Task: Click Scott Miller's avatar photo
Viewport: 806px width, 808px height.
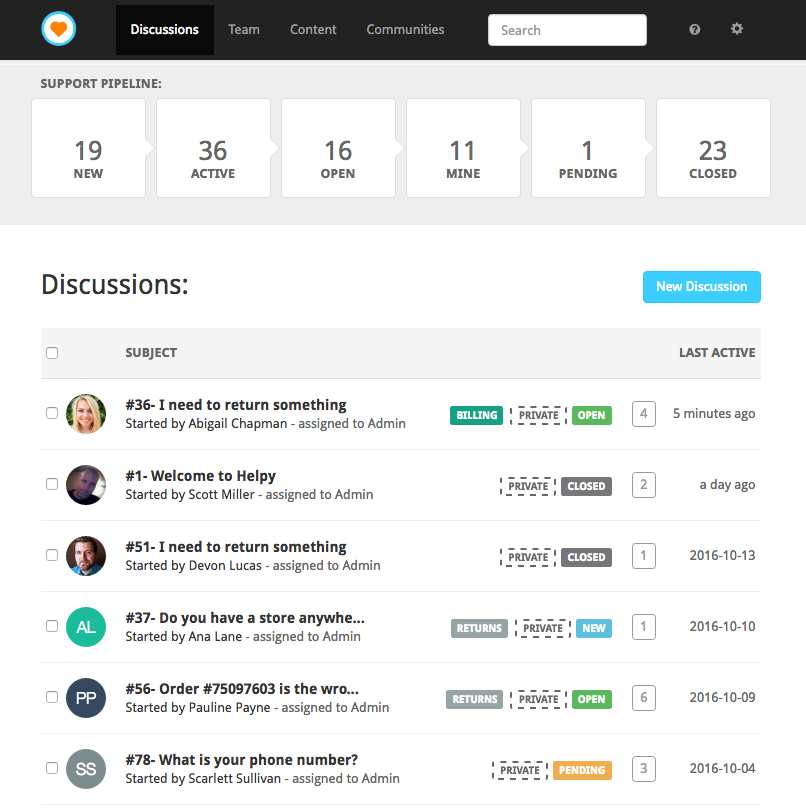Action: pos(86,485)
